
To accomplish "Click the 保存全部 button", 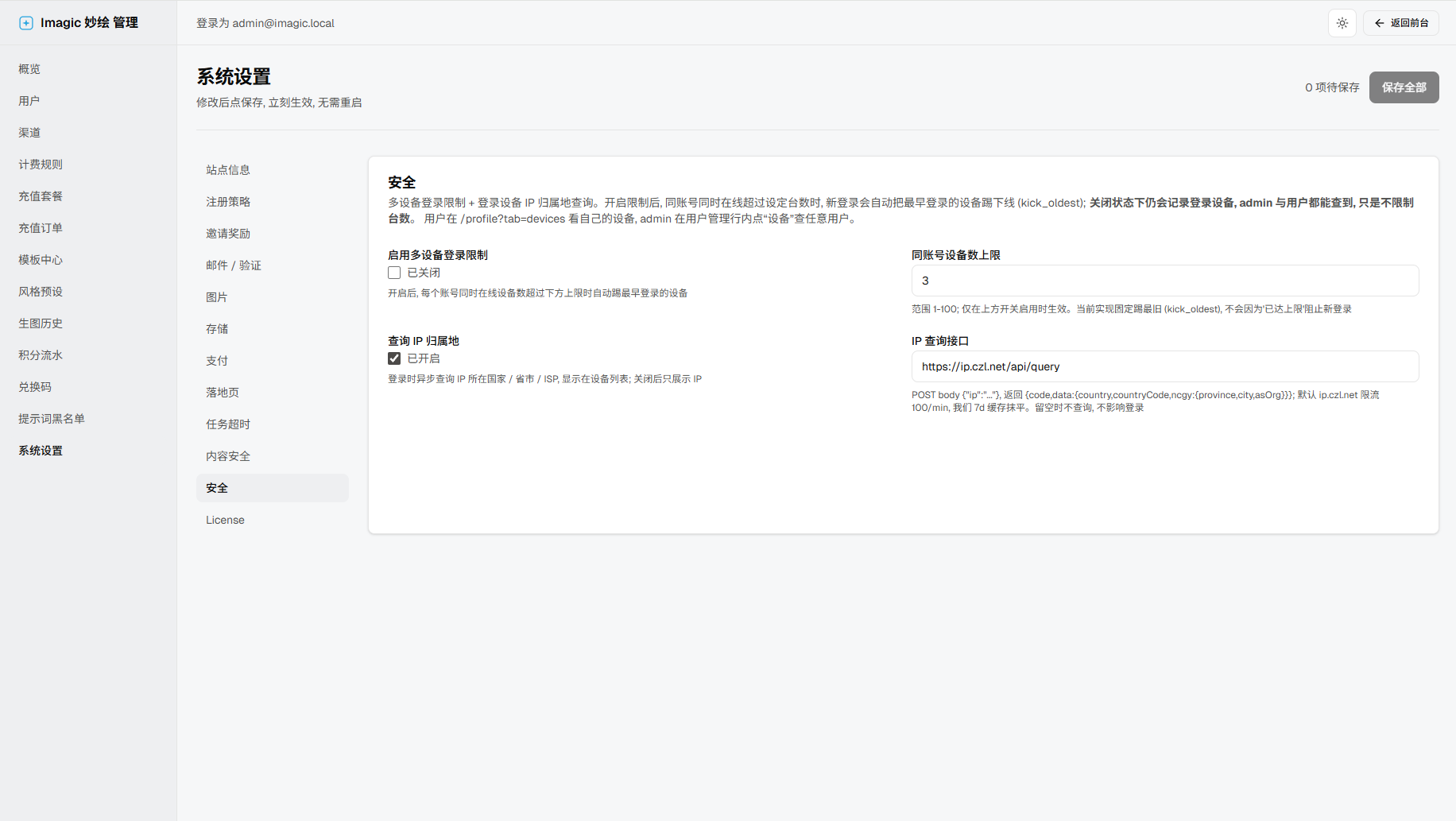I will 1404,87.
